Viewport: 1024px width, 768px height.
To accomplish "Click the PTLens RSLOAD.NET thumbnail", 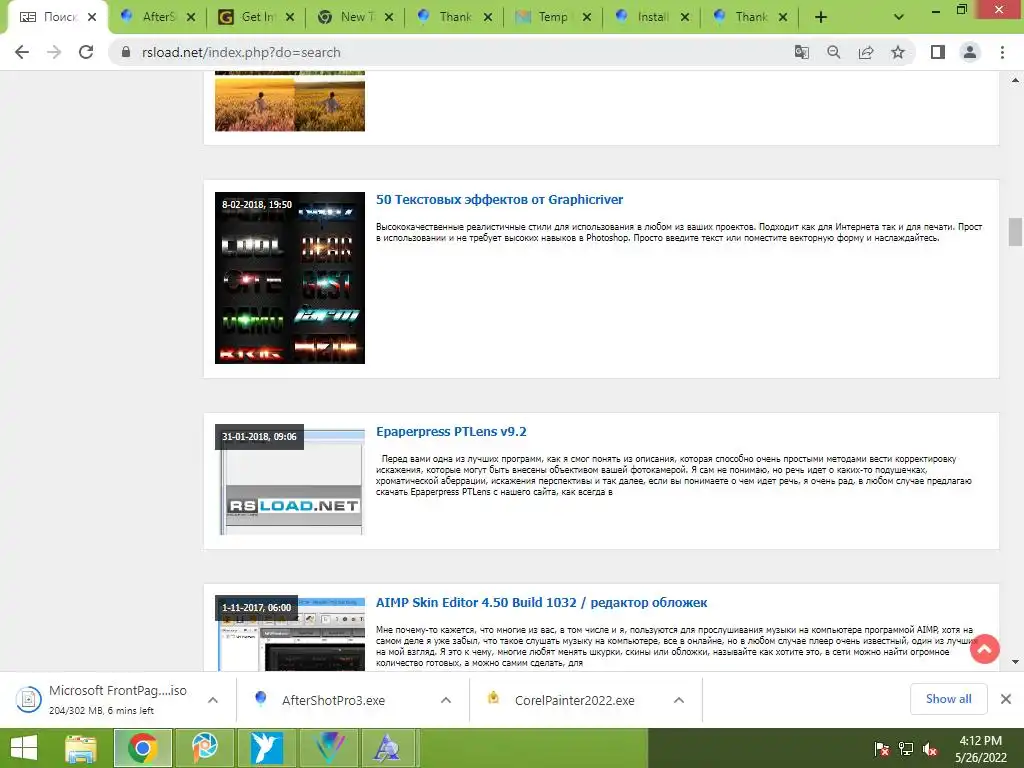I will click(x=290, y=480).
